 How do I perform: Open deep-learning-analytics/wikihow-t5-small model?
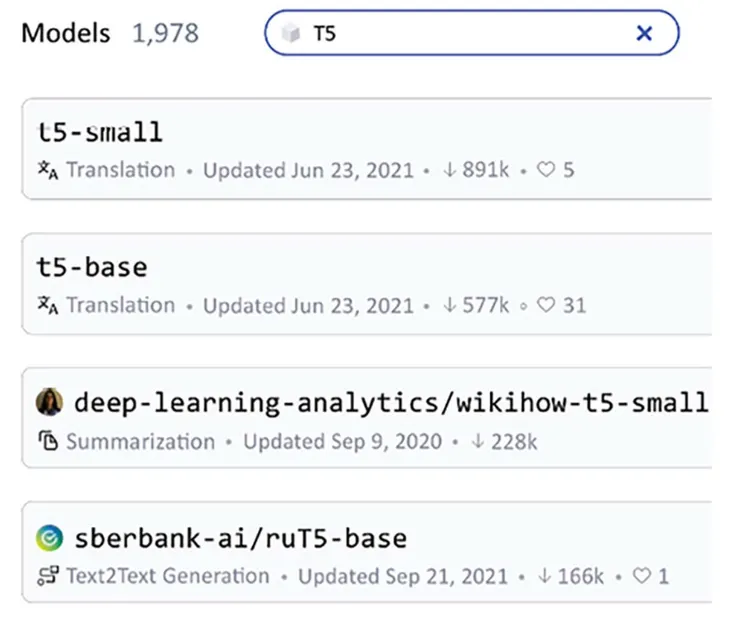pos(390,403)
